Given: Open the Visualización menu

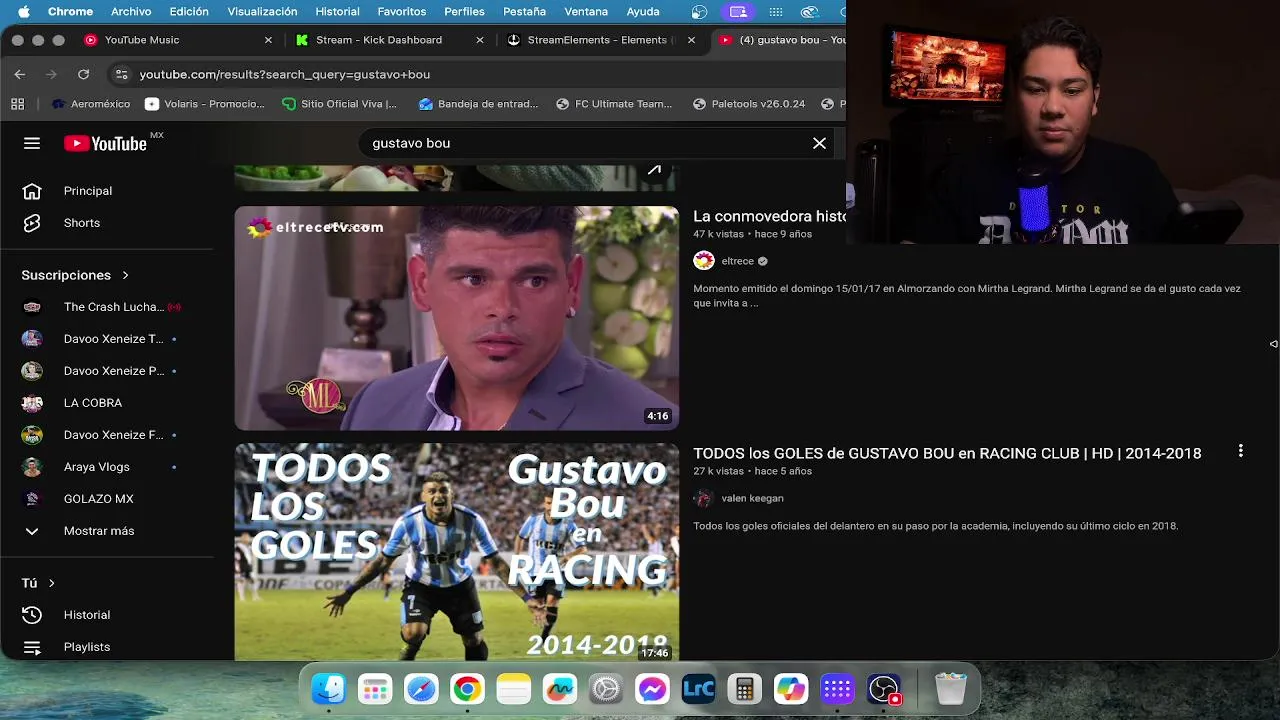Looking at the screenshot, I should pyautogui.click(x=262, y=12).
